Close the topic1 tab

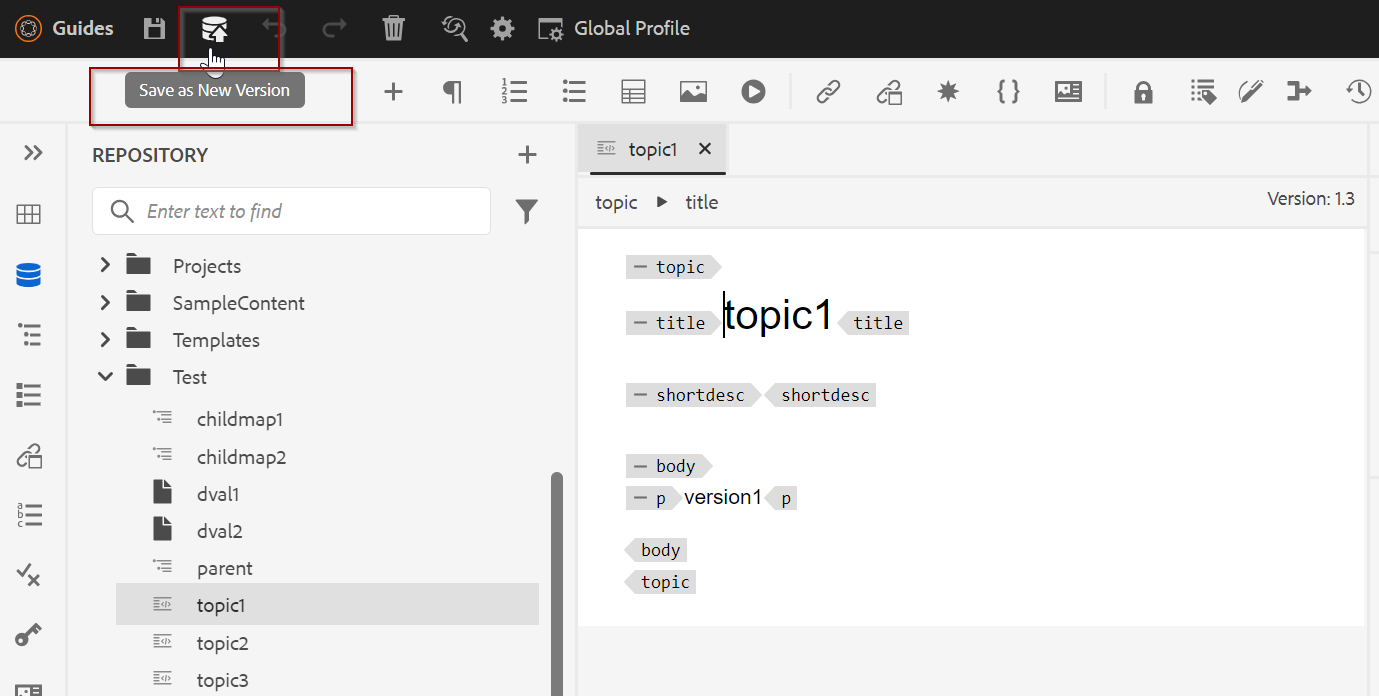click(705, 148)
